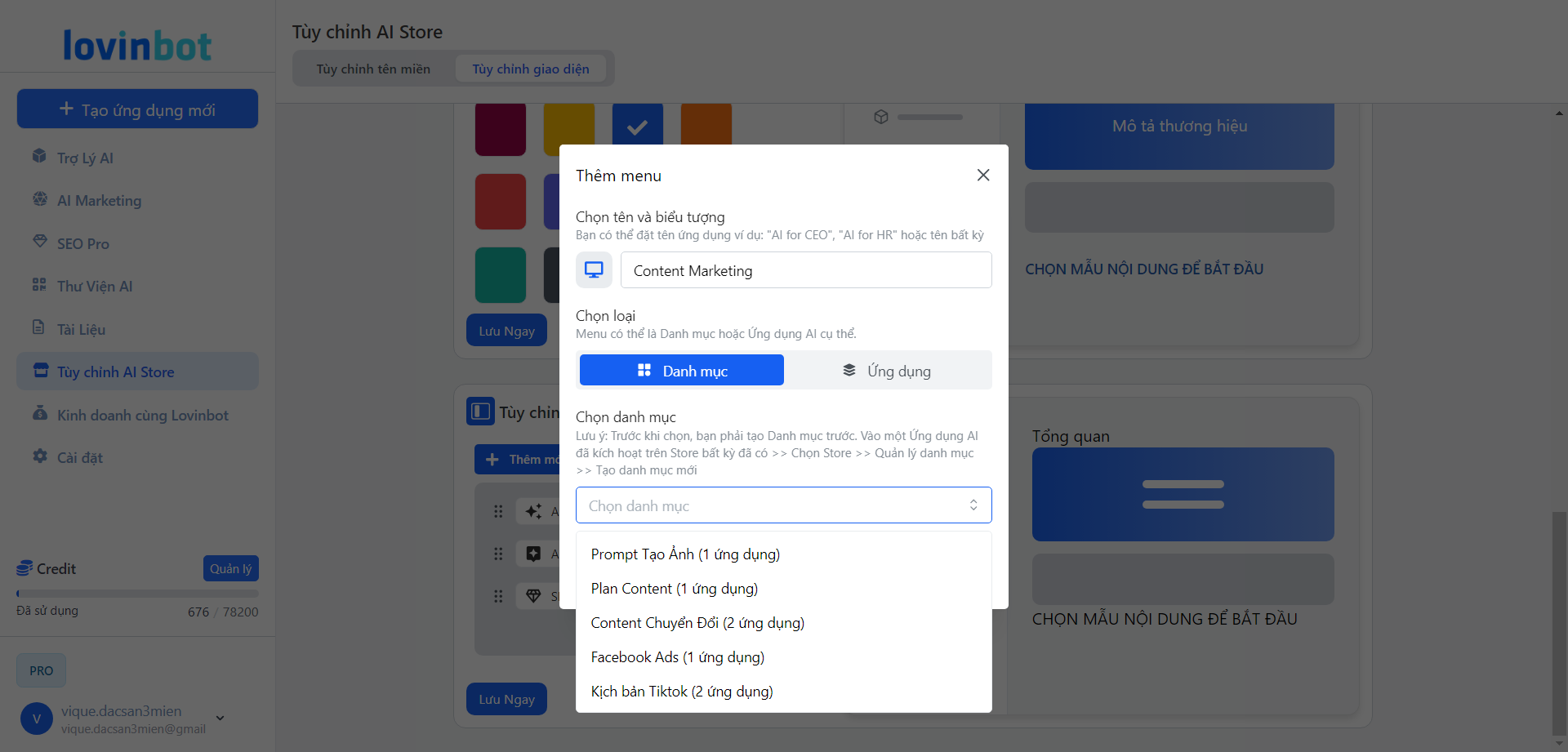Switch menu type to Ứng dụng
The width and height of the screenshot is (1568, 752).
887,371
